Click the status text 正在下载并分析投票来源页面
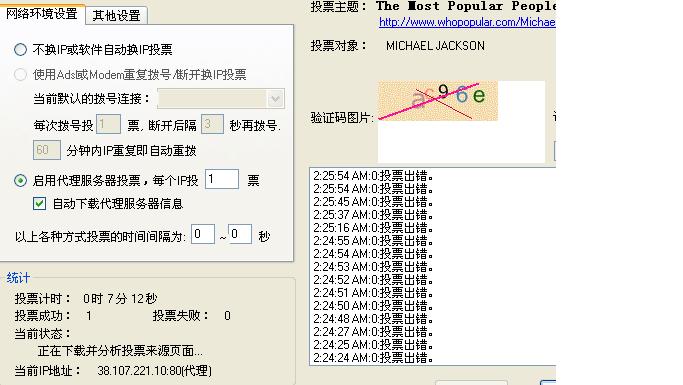Viewport: 683px width, 385px height. click(x=120, y=351)
